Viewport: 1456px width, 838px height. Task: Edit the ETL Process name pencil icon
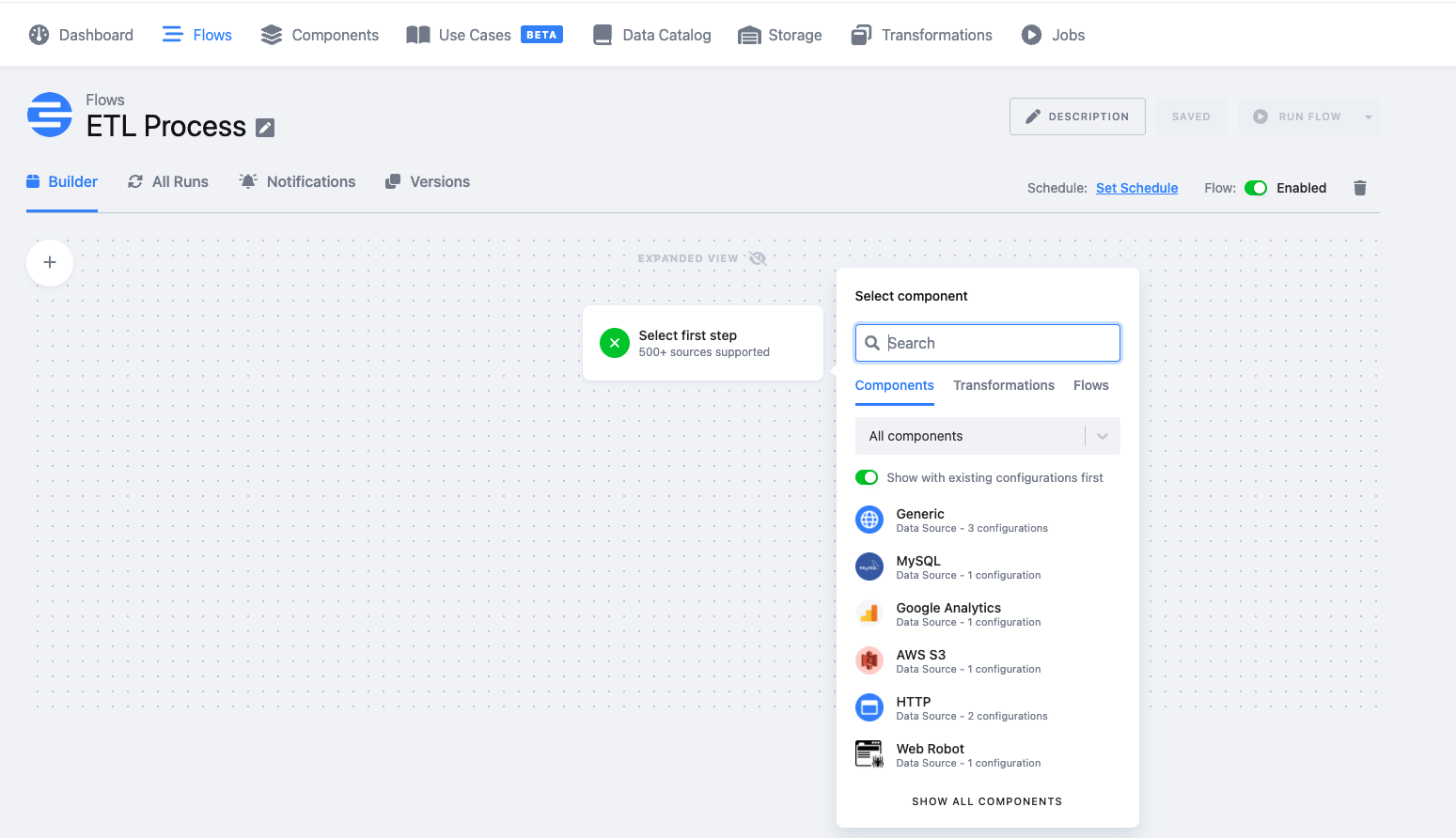coord(266,128)
